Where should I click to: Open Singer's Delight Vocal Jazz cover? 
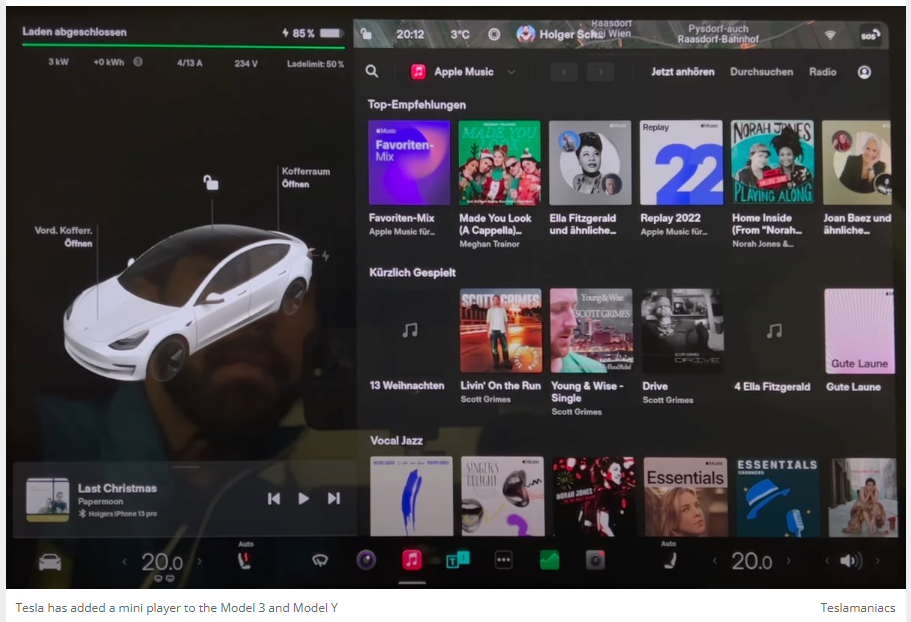503,497
